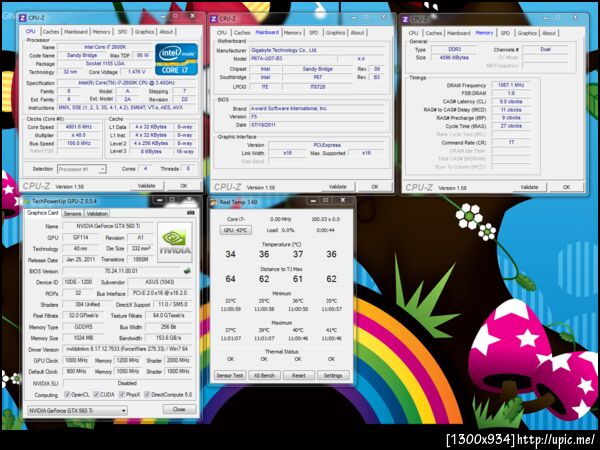Click the Intel Core i7 2600K name field
Screen dimensions: 600x450
(105, 47)
